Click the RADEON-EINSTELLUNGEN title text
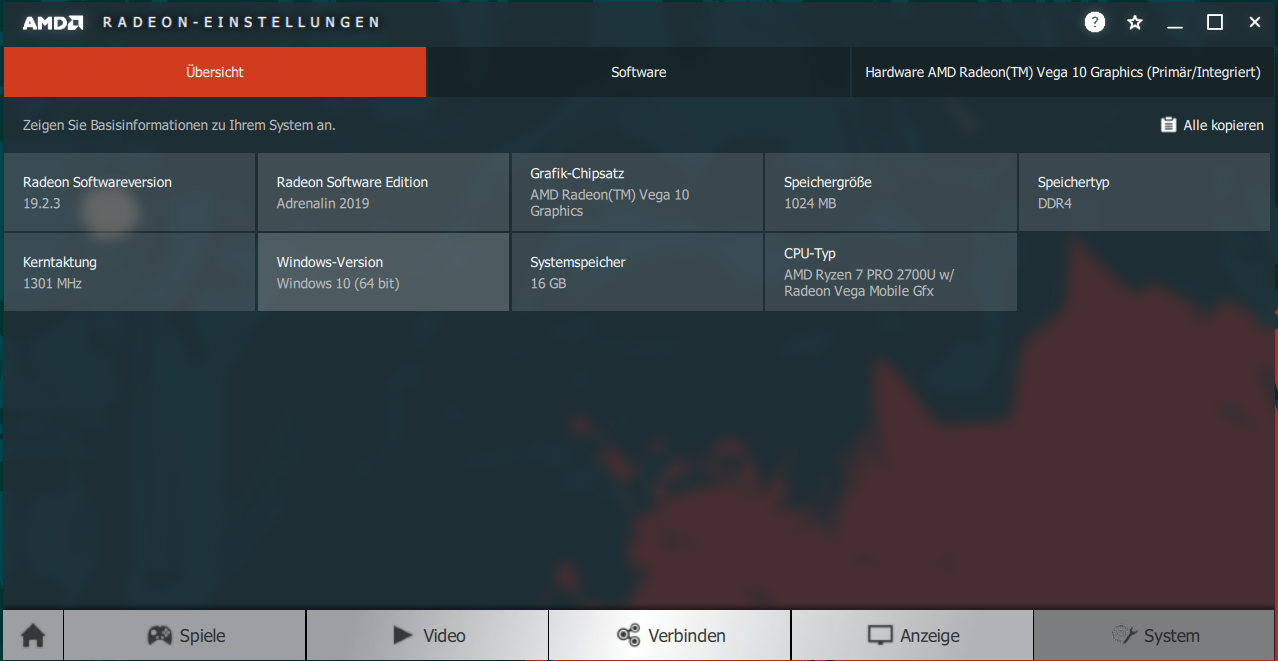 point(241,22)
